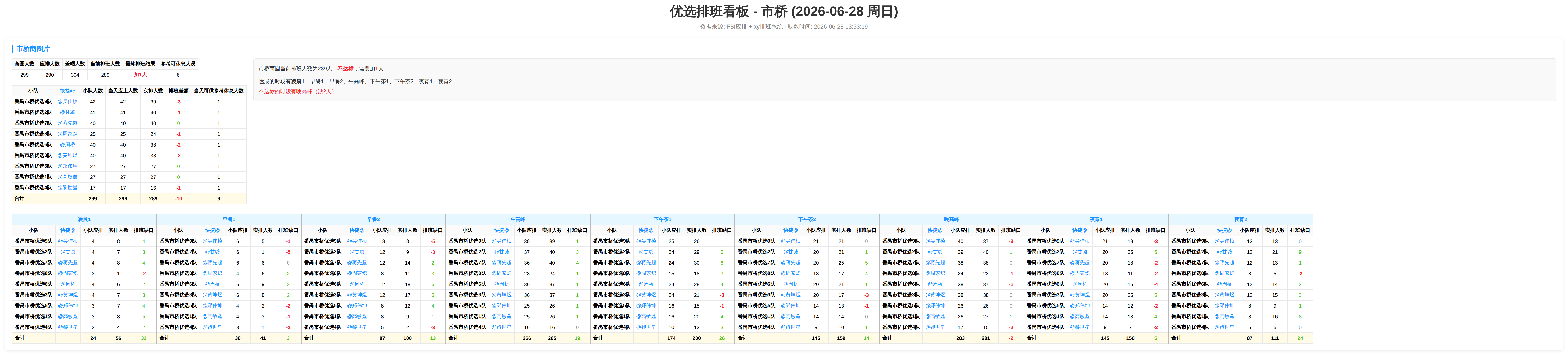Select the 市桥商圈片 section heading
Screen dimensions: 1568x356
click(x=33, y=49)
